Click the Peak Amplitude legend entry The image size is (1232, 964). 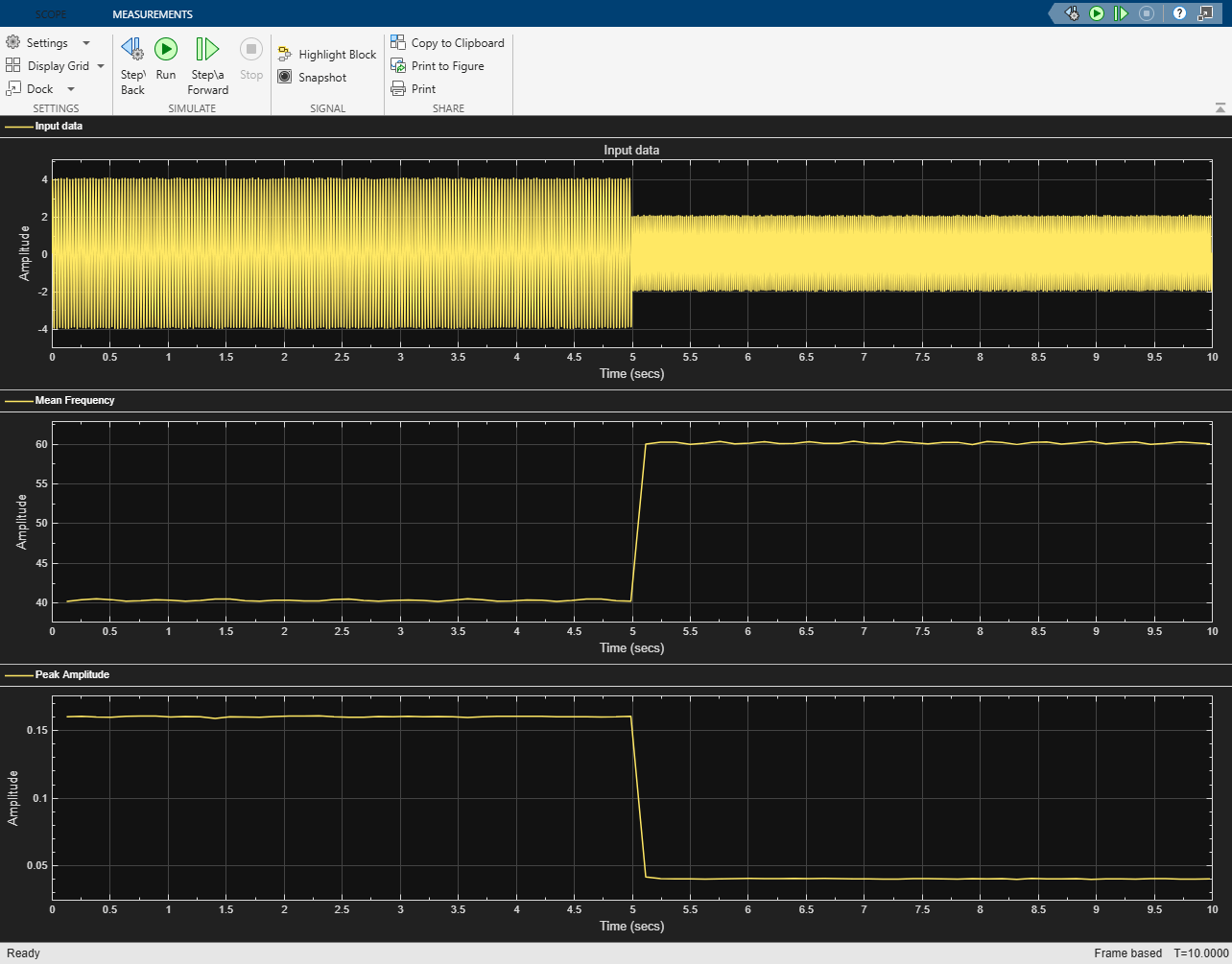[72, 674]
